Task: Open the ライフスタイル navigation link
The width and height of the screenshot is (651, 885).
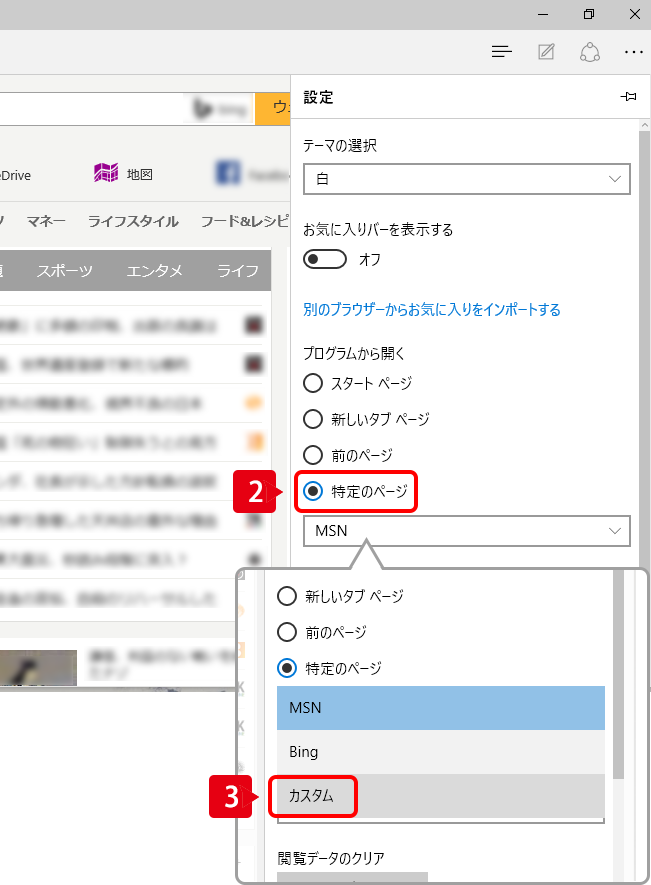Action: coord(133,221)
